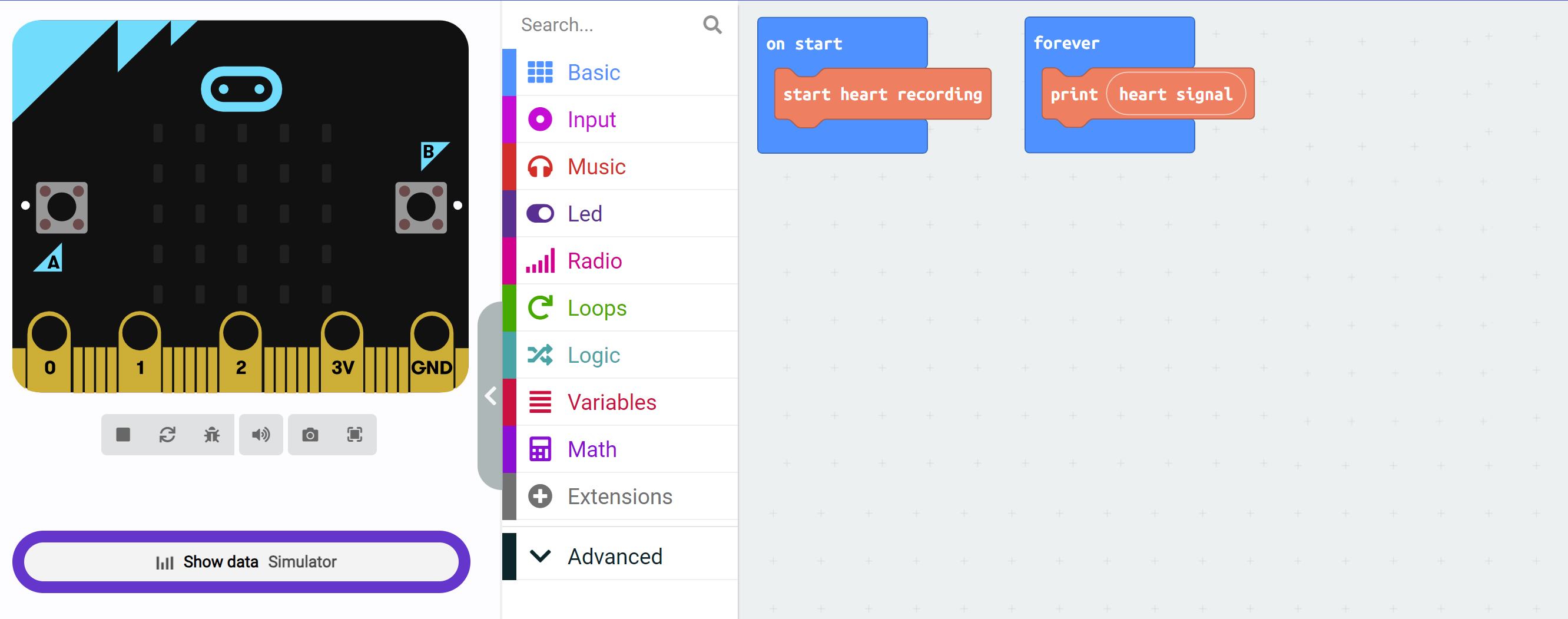Collapse the simulator with the left arrow
The width and height of the screenshot is (1568, 619).
490,396
